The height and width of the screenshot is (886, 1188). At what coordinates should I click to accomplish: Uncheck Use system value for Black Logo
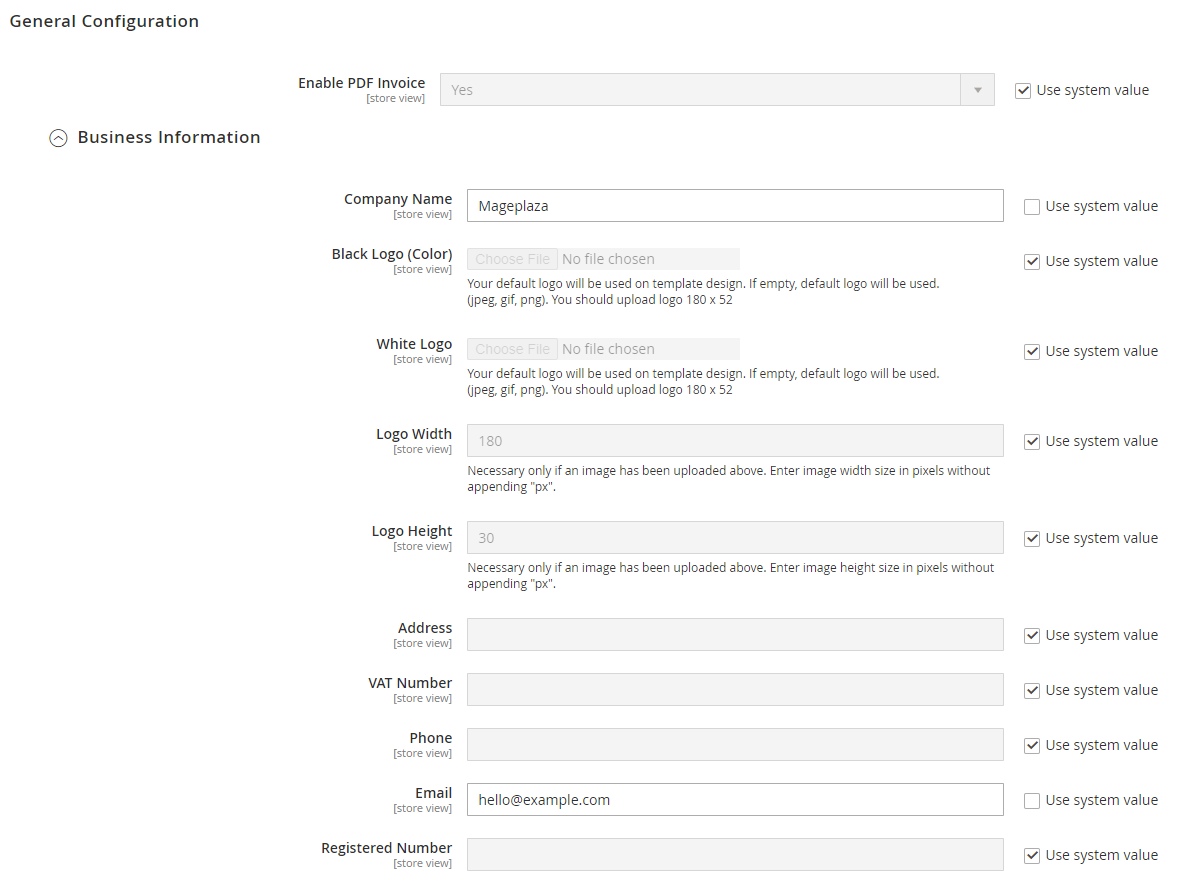(1032, 262)
